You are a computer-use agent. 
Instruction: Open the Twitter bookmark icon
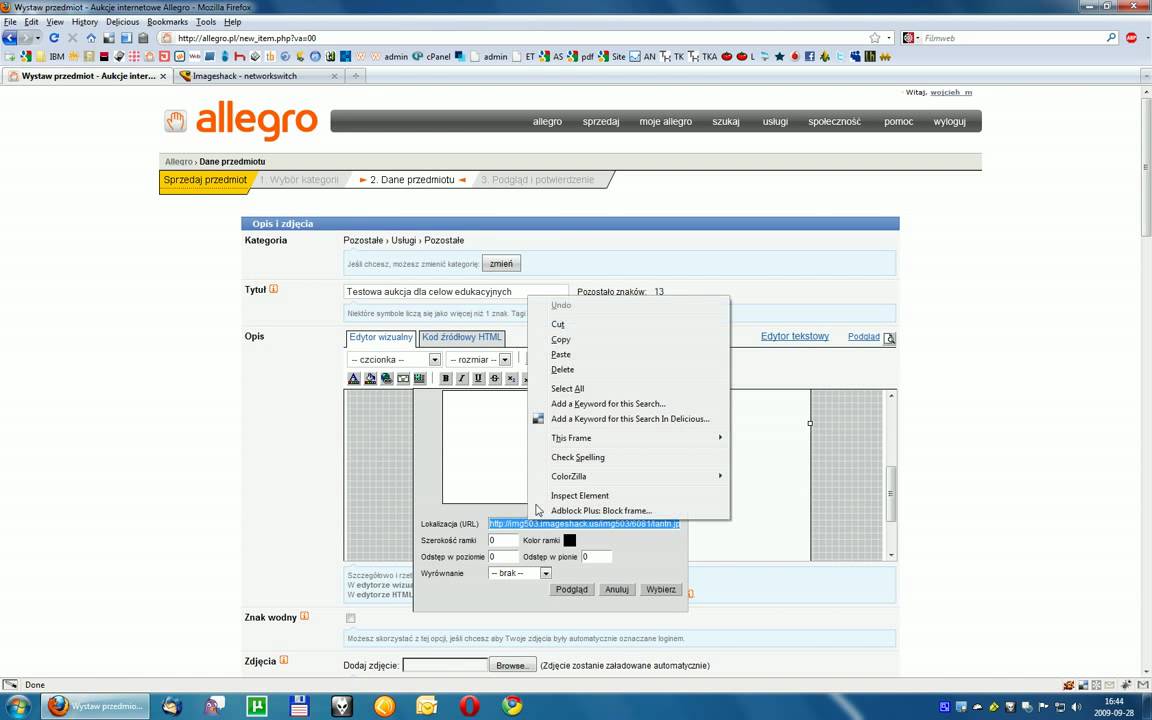pos(840,56)
